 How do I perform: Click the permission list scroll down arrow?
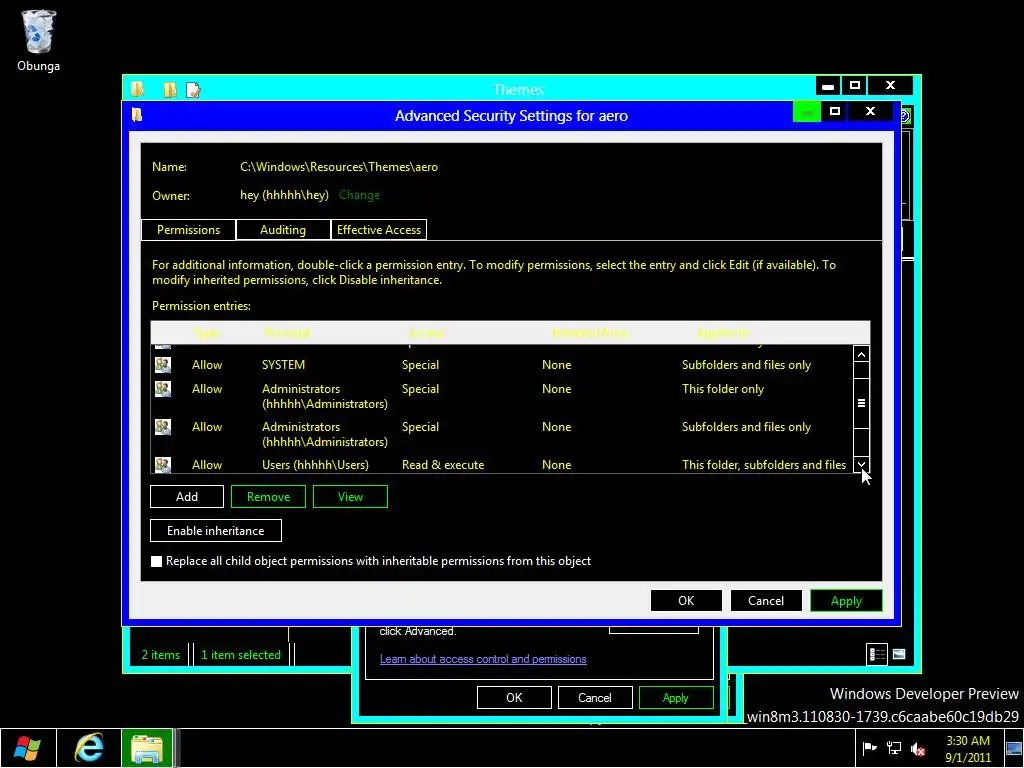click(861, 464)
